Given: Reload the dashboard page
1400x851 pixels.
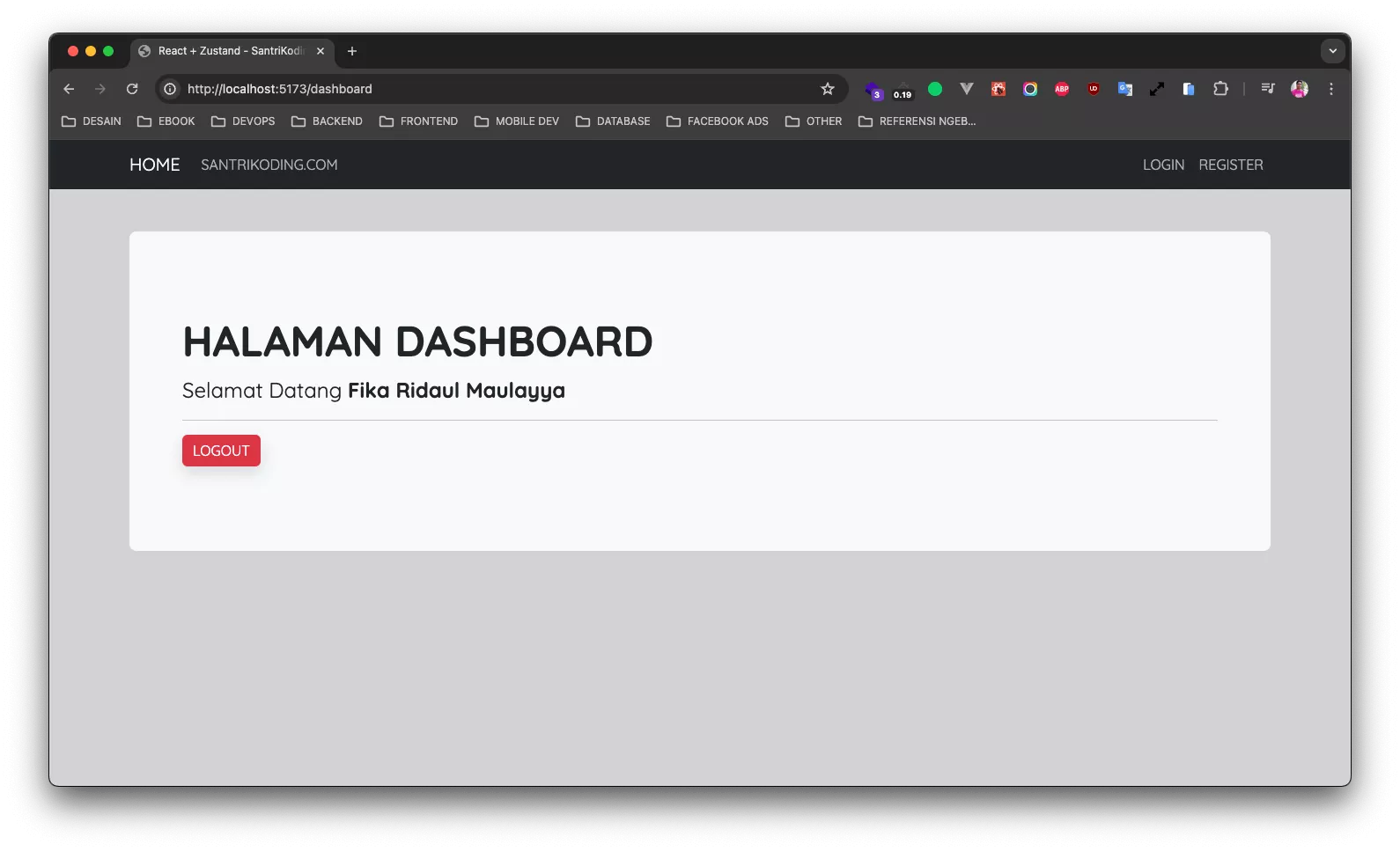Looking at the screenshot, I should click(x=132, y=89).
